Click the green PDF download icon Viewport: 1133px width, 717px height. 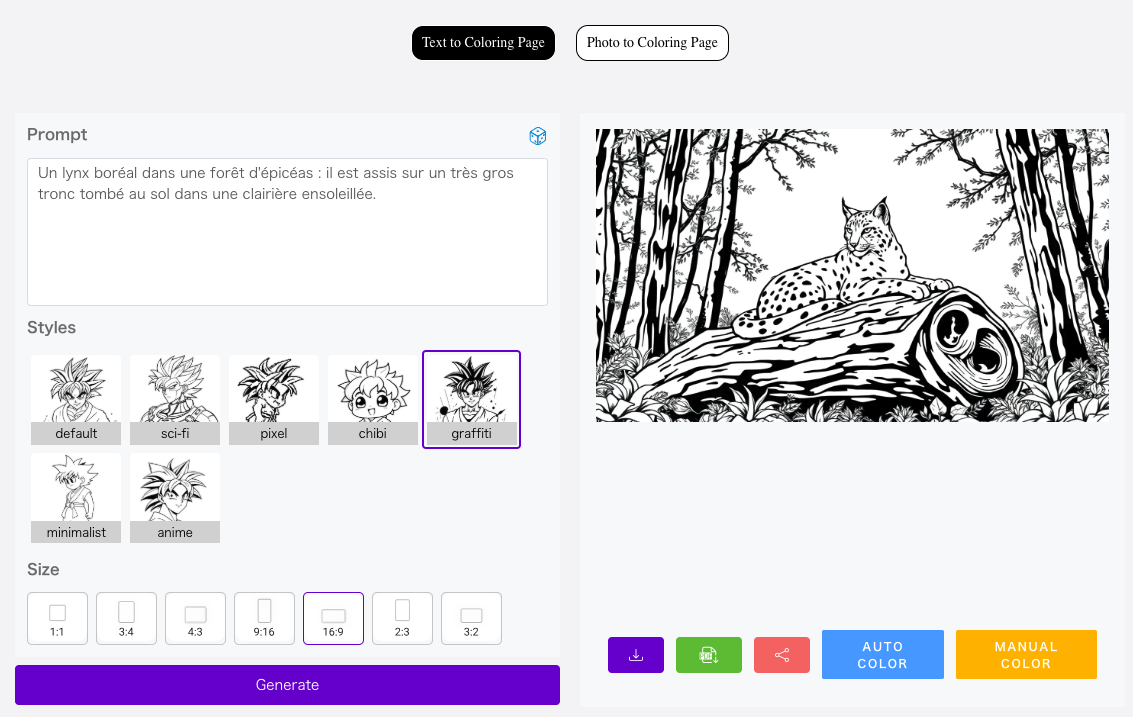point(709,655)
